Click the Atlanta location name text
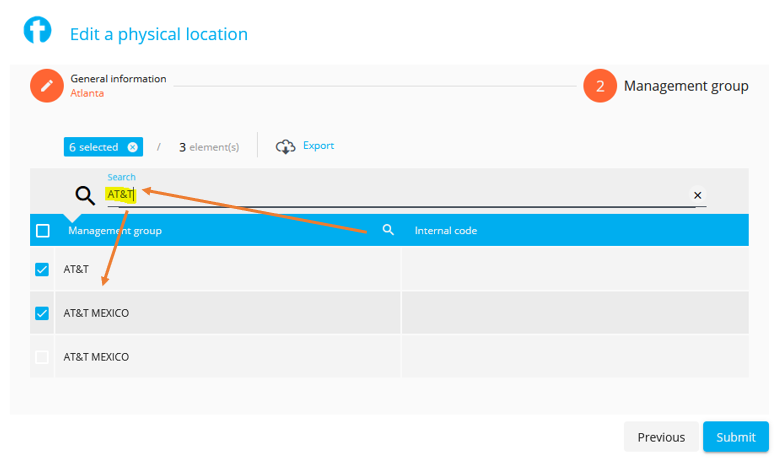This screenshot has height=469, width=780. [x=87, y=93]
